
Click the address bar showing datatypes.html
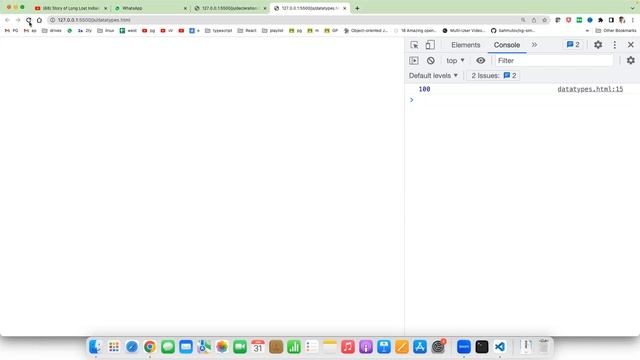click(x=286, y=20)
